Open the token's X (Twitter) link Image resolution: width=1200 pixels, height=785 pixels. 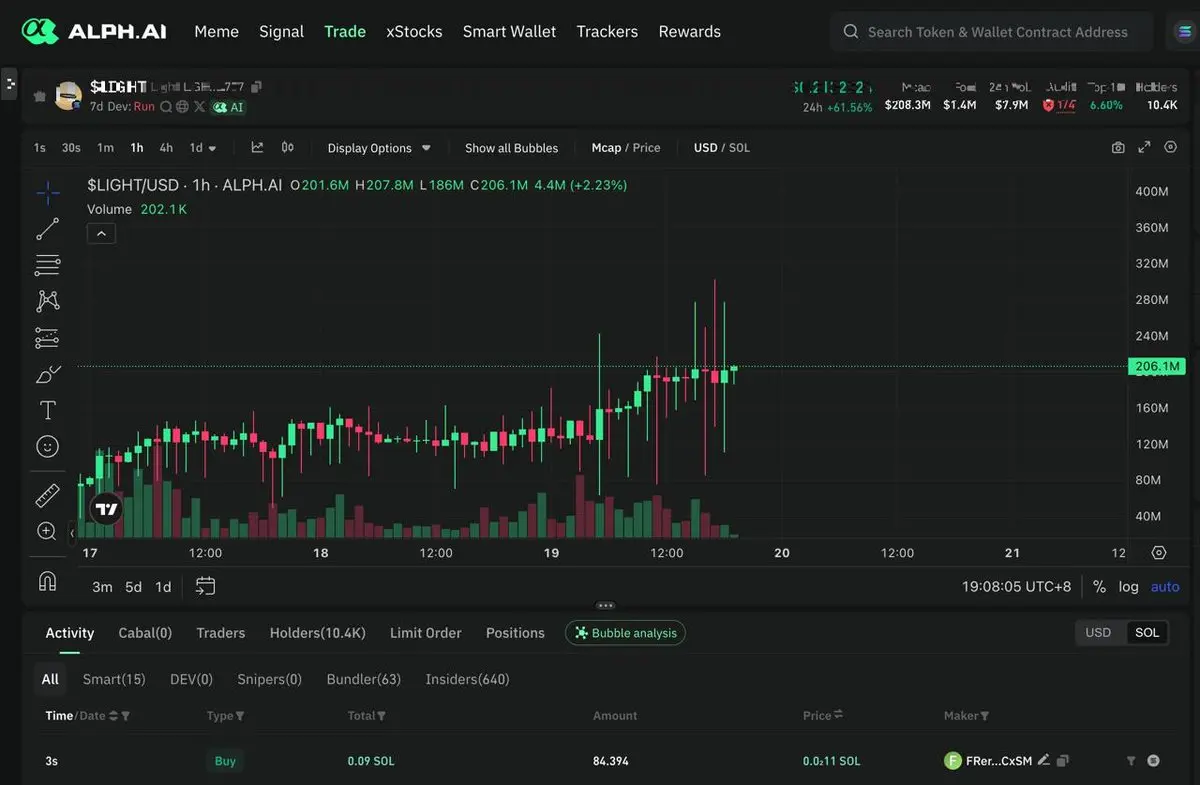[x=199, y=107]
